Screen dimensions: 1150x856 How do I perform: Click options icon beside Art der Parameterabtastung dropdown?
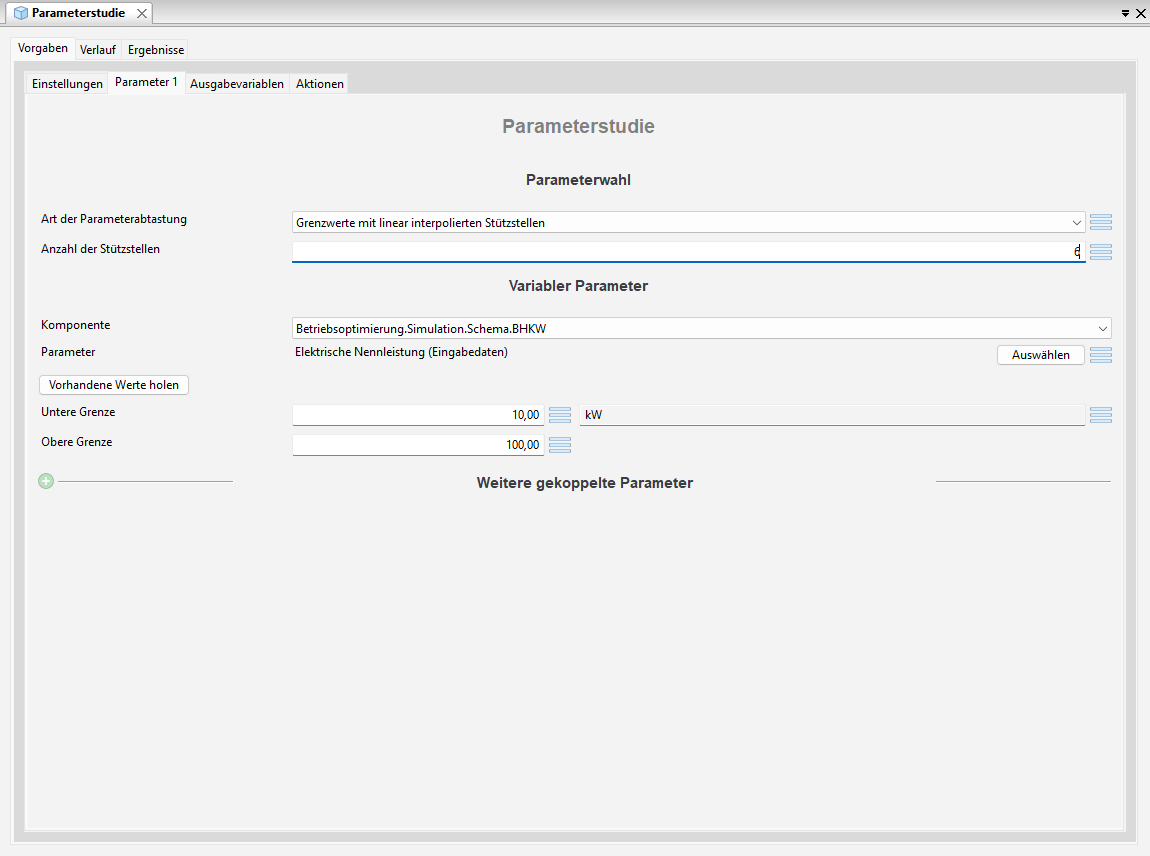click(x=1100, y=222)
